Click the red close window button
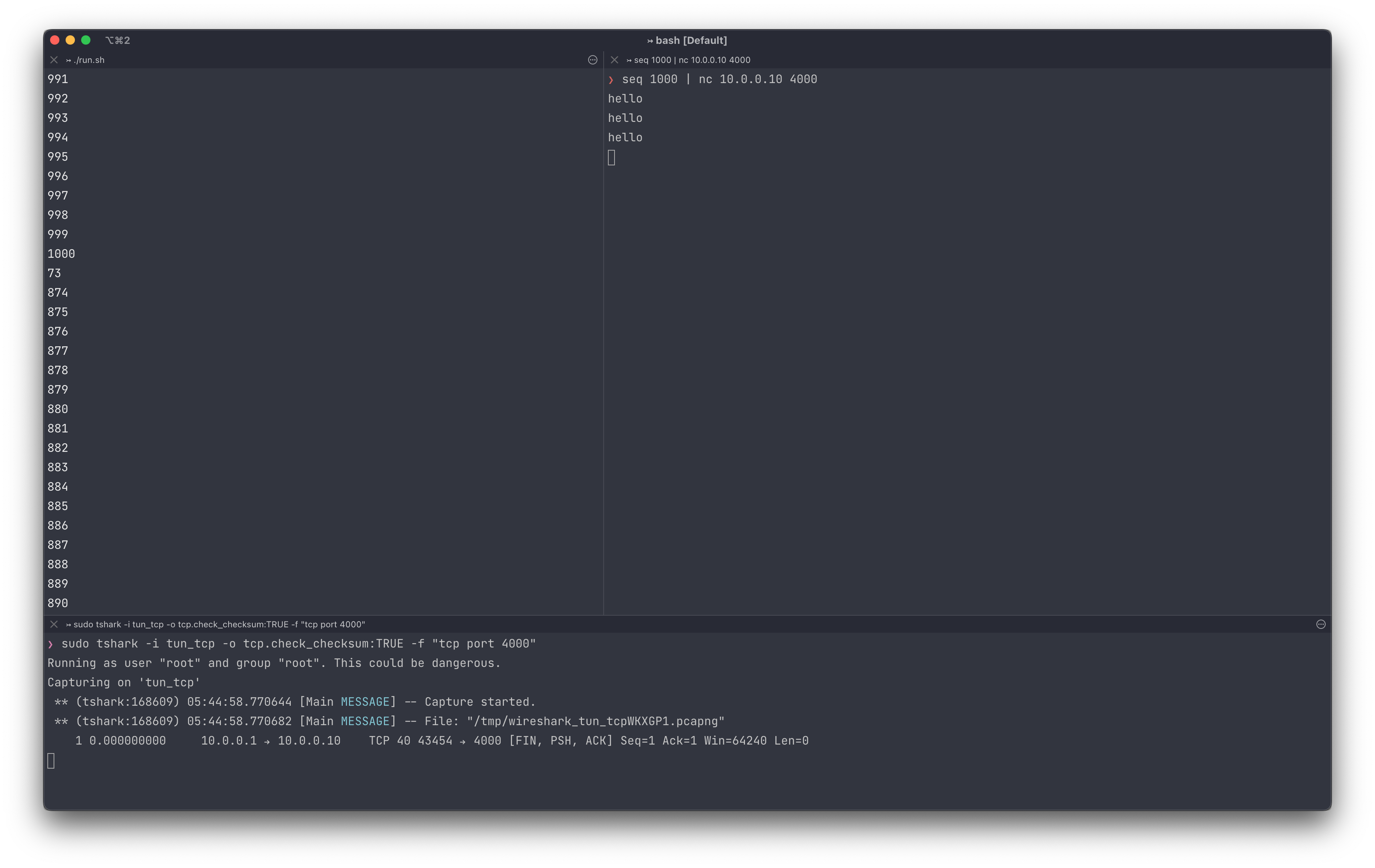 click(x=55, y=40)
